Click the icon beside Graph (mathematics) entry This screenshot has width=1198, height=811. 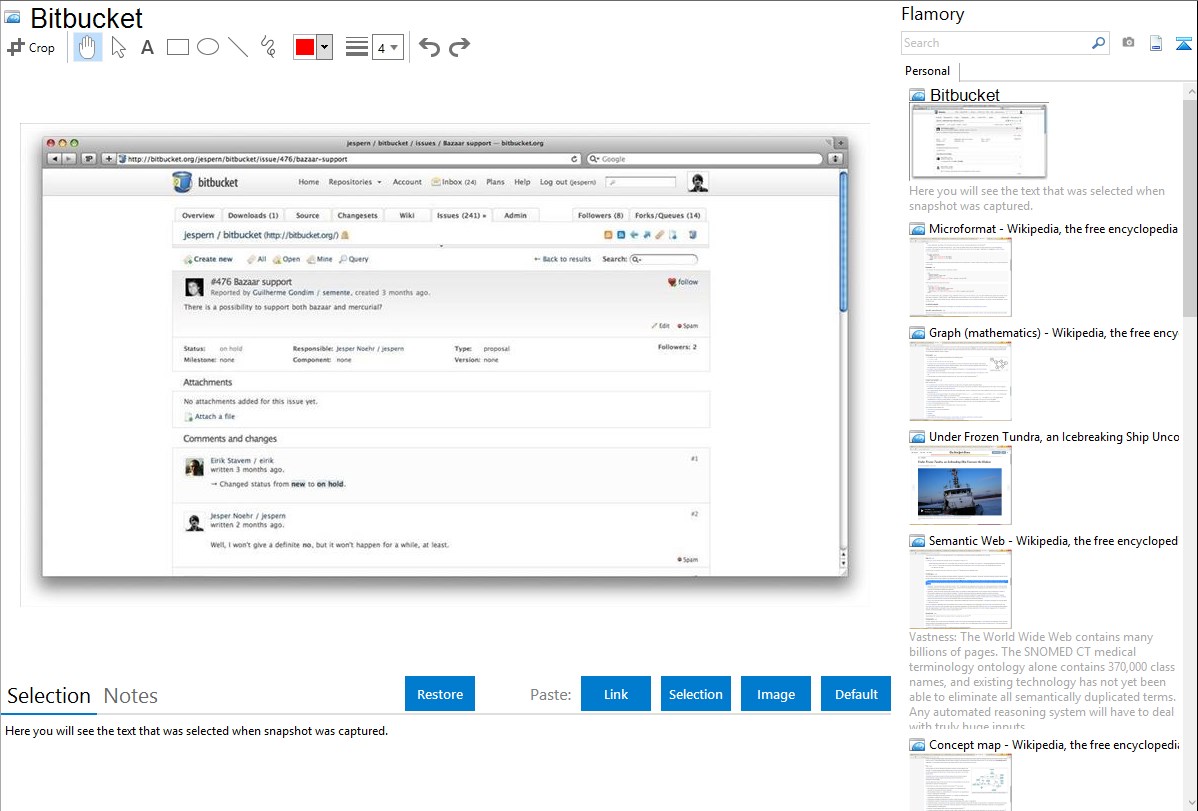pos(917,333)
